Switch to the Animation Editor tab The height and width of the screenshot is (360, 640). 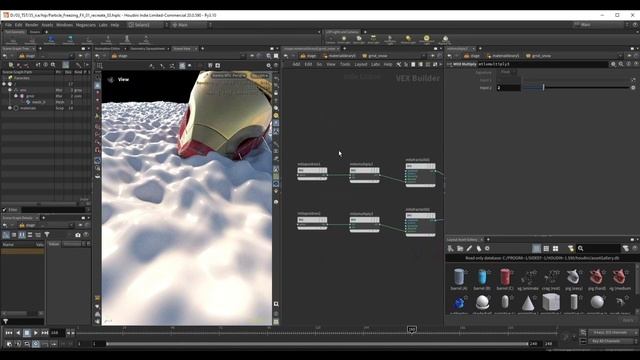(107, 49)
